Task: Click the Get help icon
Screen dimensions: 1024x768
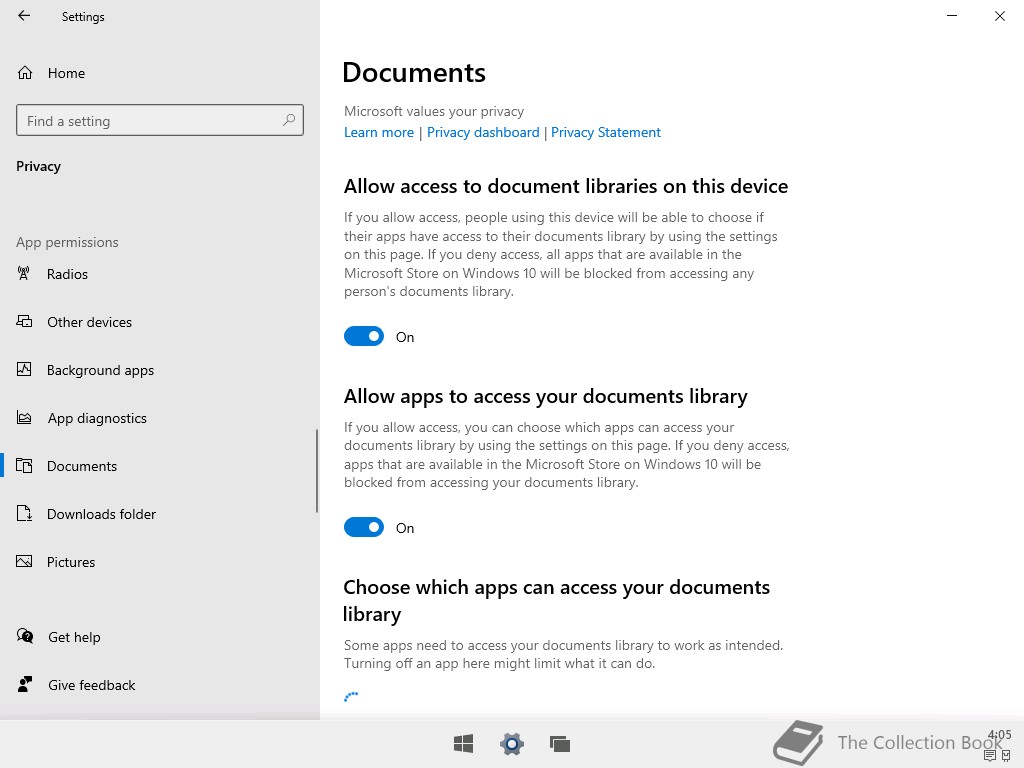Action: 25,636
